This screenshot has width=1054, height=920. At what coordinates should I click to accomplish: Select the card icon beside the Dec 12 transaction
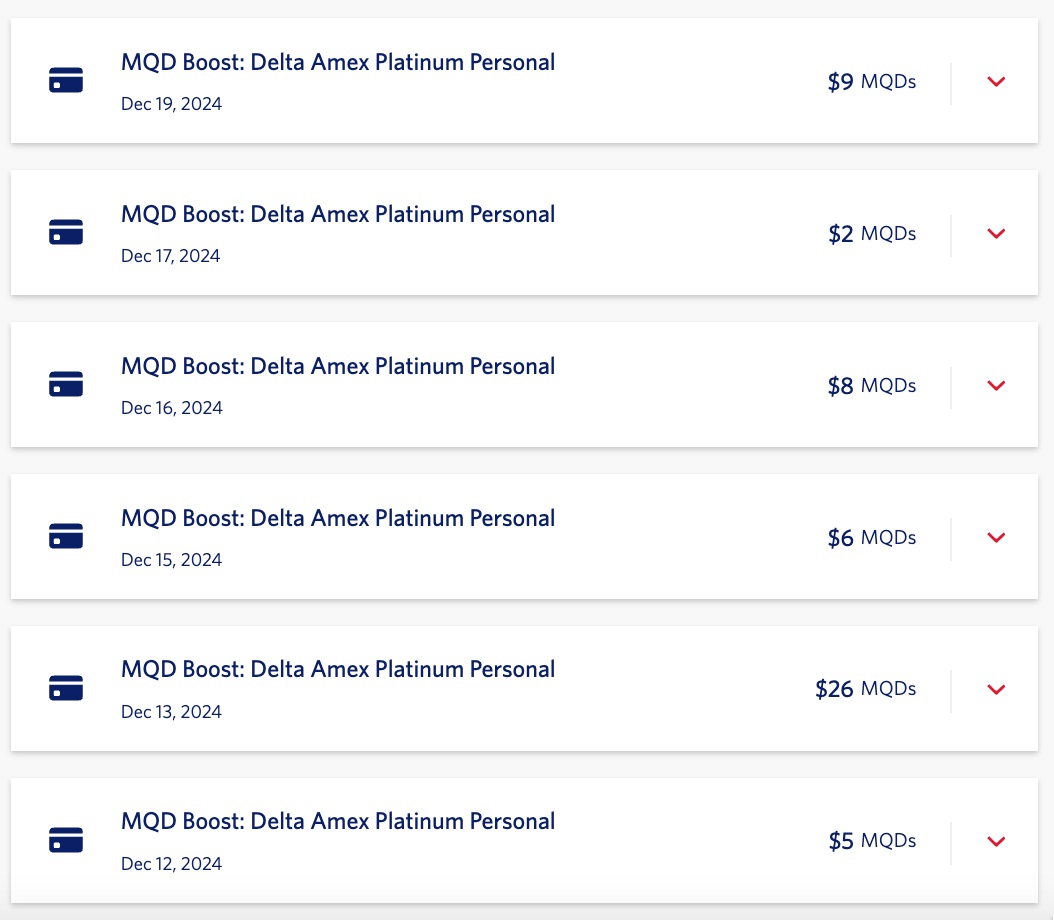click(66, 840)
